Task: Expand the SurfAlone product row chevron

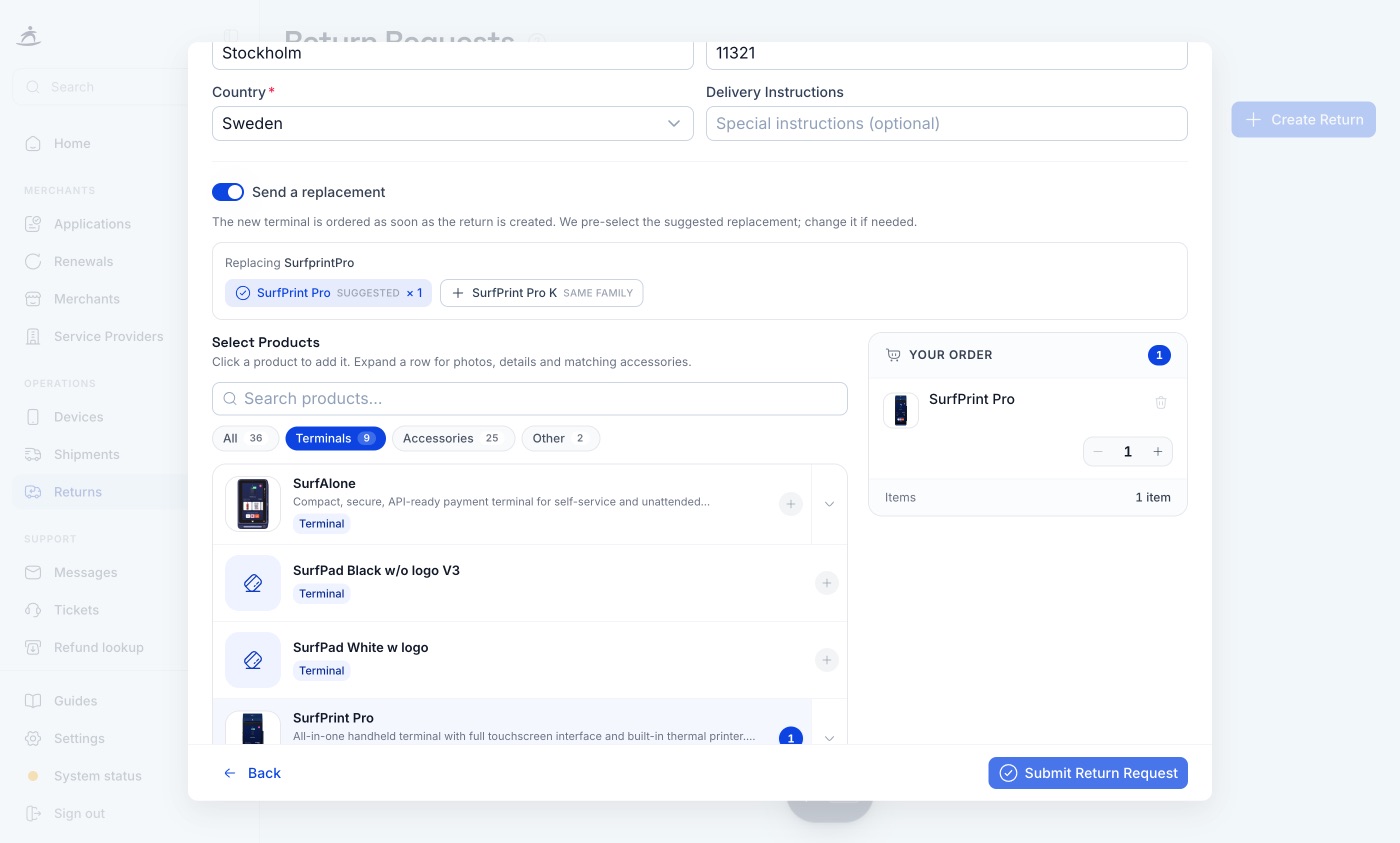Action: click(x=829, y=504)
